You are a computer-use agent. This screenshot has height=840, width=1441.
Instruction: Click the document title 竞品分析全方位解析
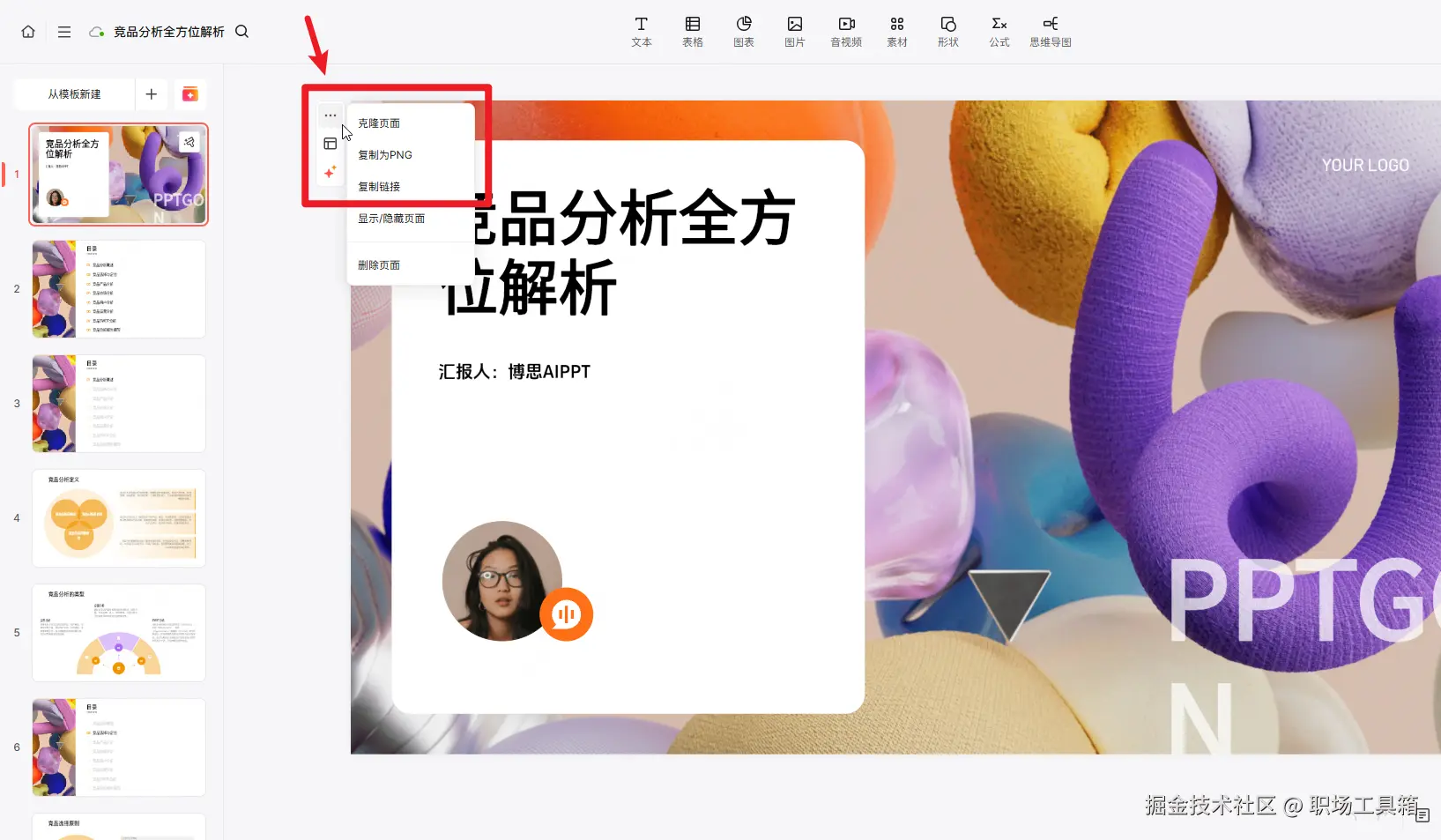[169, 32]
